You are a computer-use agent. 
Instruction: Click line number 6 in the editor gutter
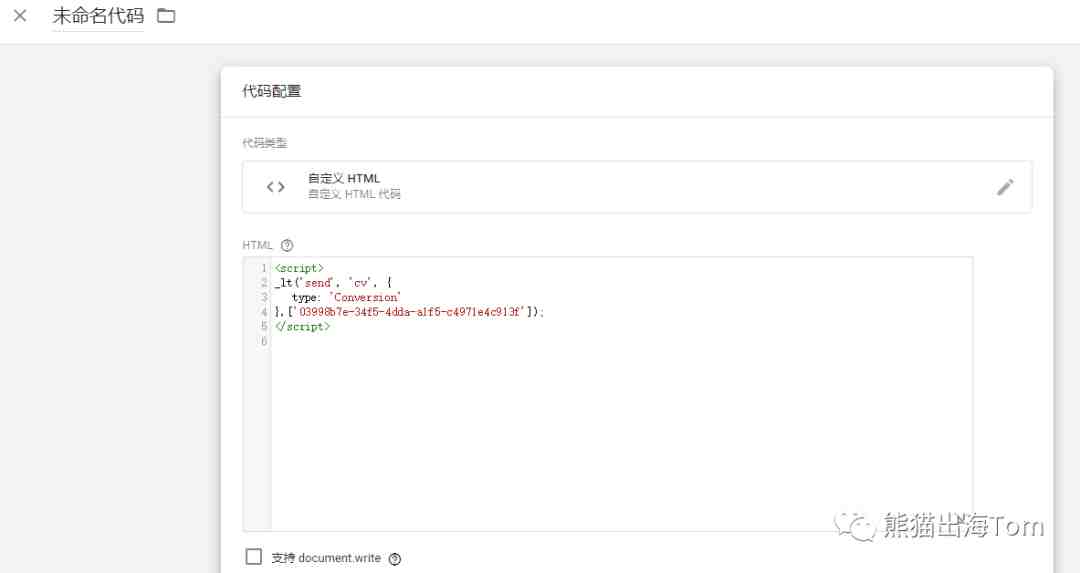pyautogui.click(x=264, y=342)
